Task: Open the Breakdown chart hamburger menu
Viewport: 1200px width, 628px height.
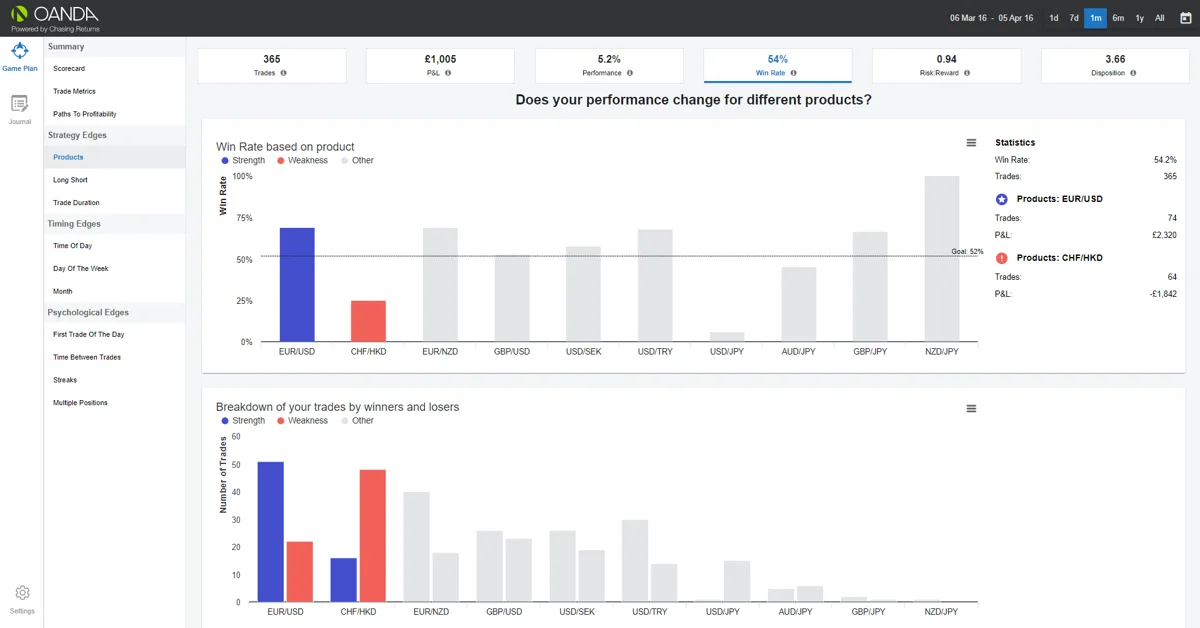Action: [x=971, y=409]
